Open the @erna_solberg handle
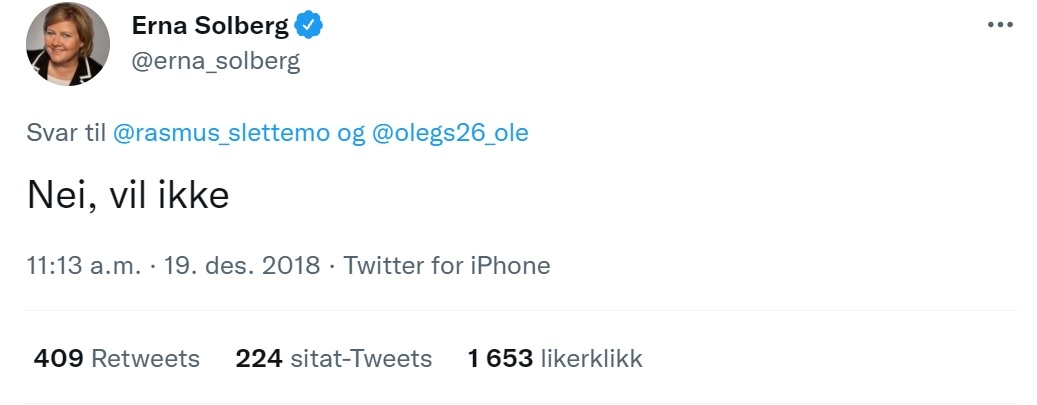Viewport: 1037px width, 405px height. pyautogui.click(x=215, y=61)
